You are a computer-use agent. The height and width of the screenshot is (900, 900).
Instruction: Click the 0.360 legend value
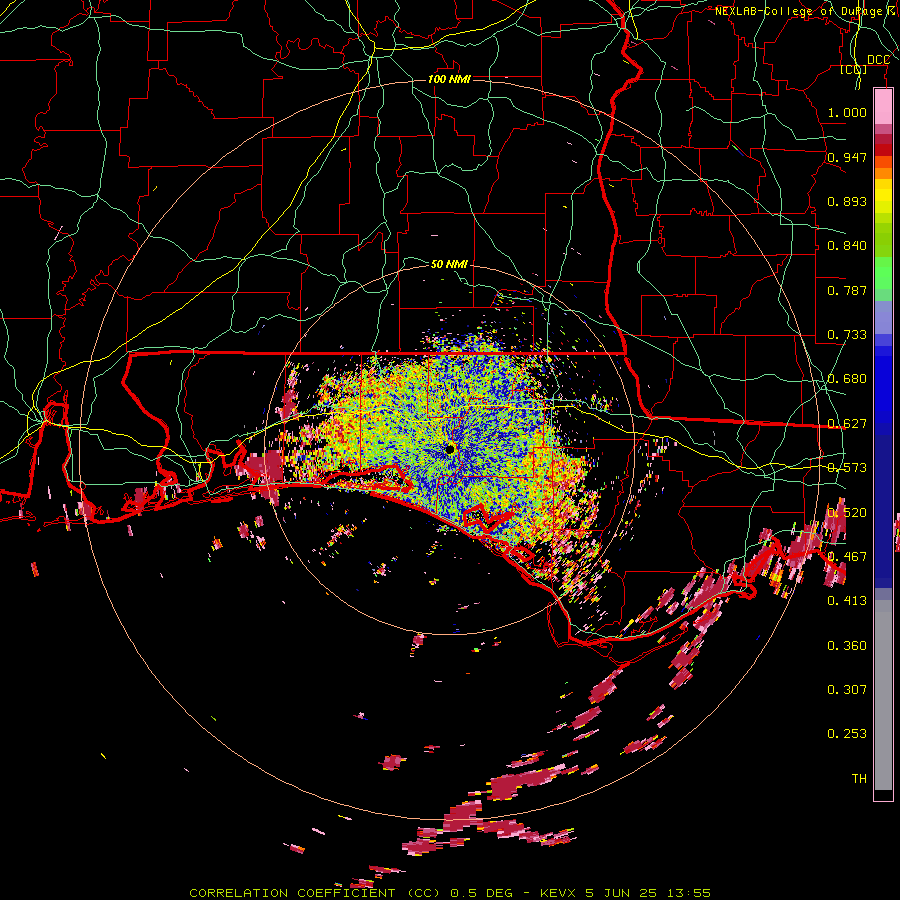point(847,646)
